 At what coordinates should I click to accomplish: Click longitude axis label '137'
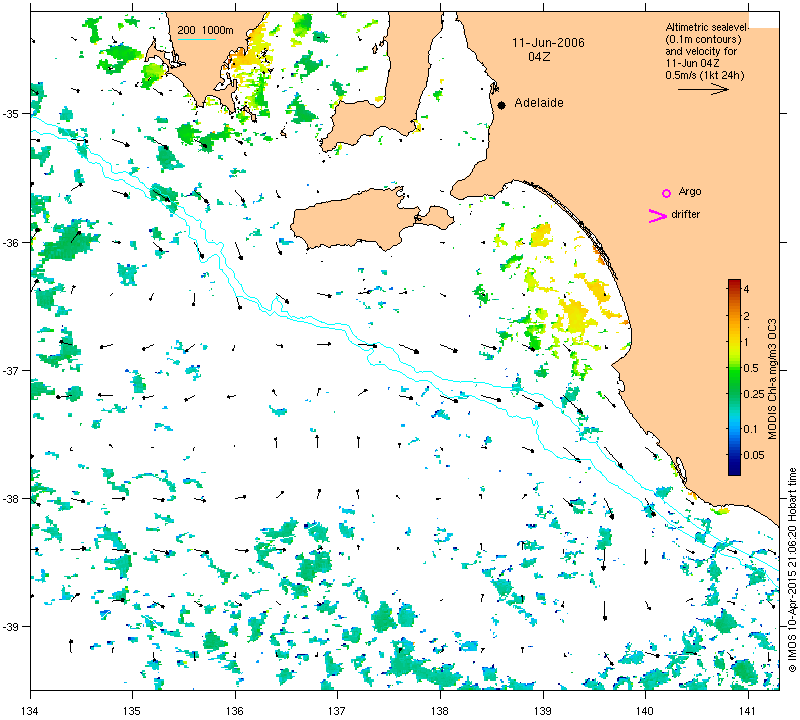click(337, 711)
